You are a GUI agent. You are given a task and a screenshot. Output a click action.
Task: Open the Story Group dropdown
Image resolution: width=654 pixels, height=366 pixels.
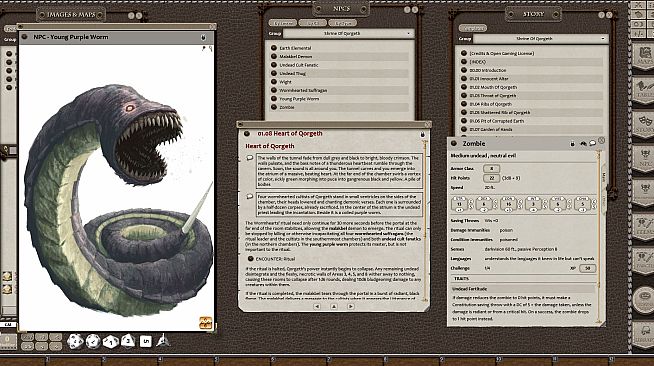[x=540, y=38]
